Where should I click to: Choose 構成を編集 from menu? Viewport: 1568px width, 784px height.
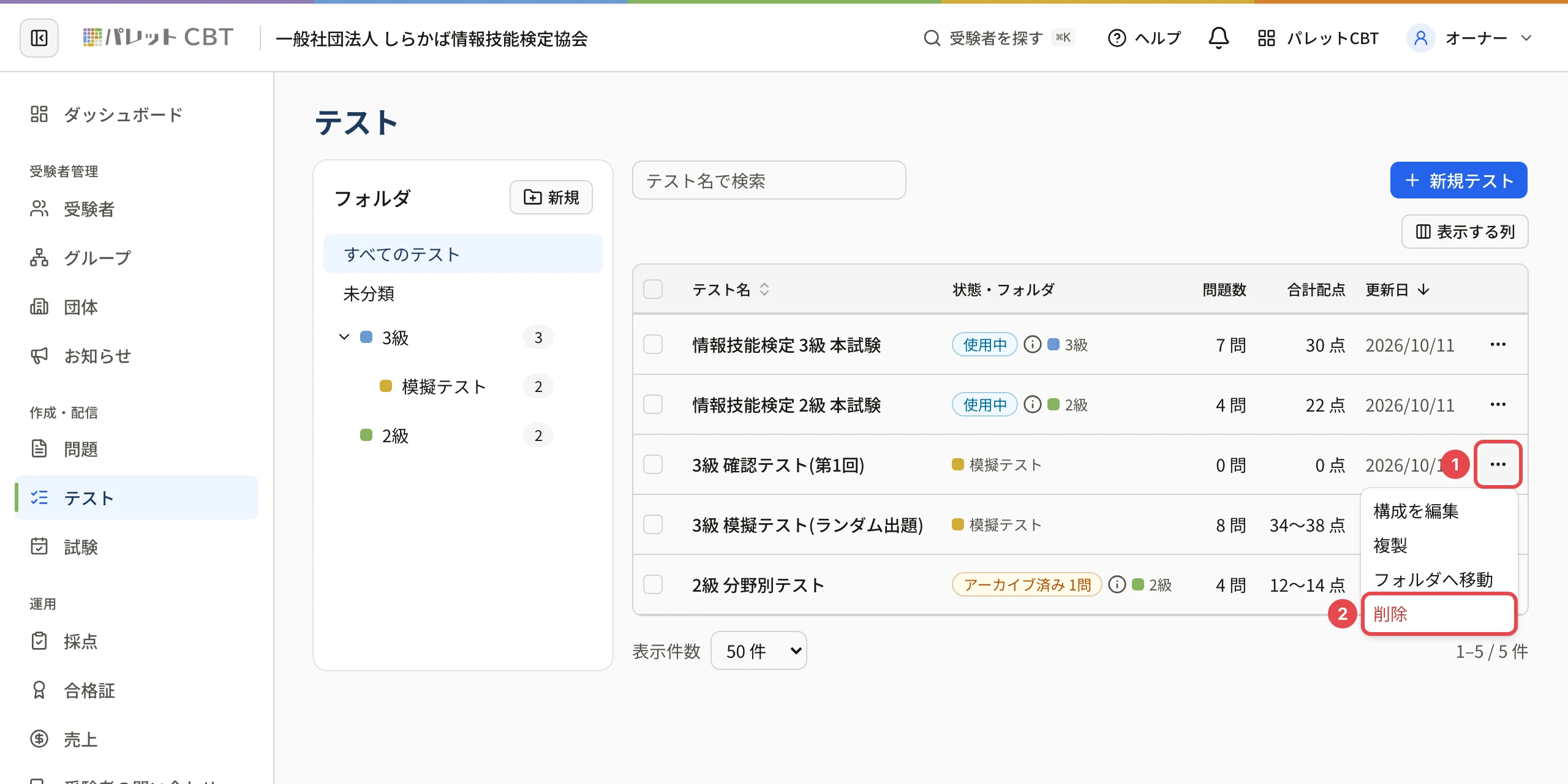pyautogui.click(x=1439, y=511)
